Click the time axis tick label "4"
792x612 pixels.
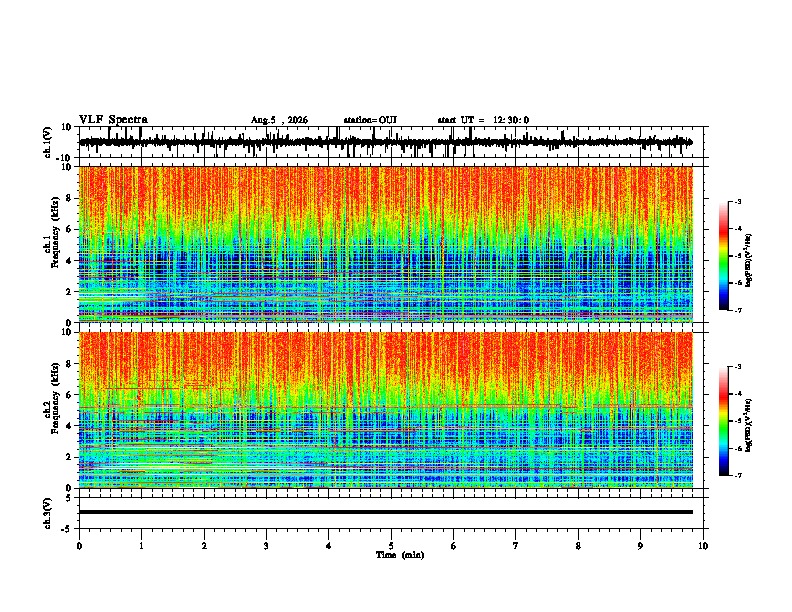329,546
